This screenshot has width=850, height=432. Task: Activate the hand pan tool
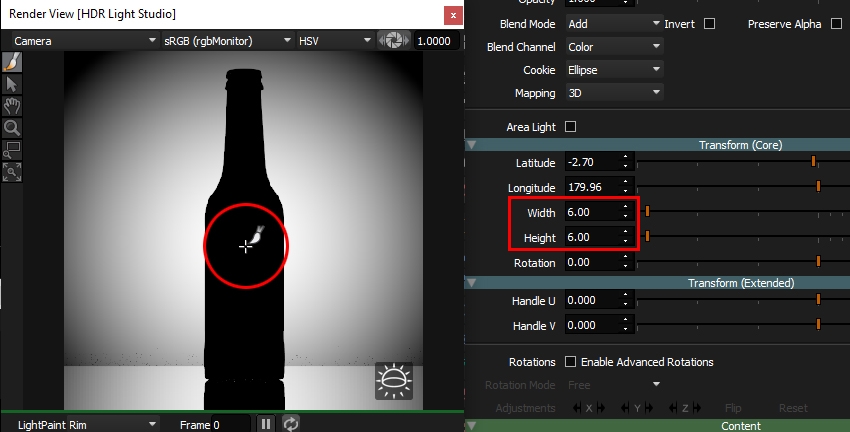point(11,106)
